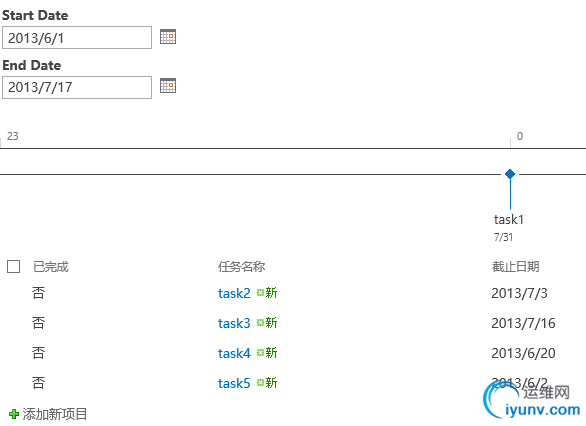This screenshot has height=426, width=586.
Task: Click the task1 label on the timeline
Action: (509, 220)
